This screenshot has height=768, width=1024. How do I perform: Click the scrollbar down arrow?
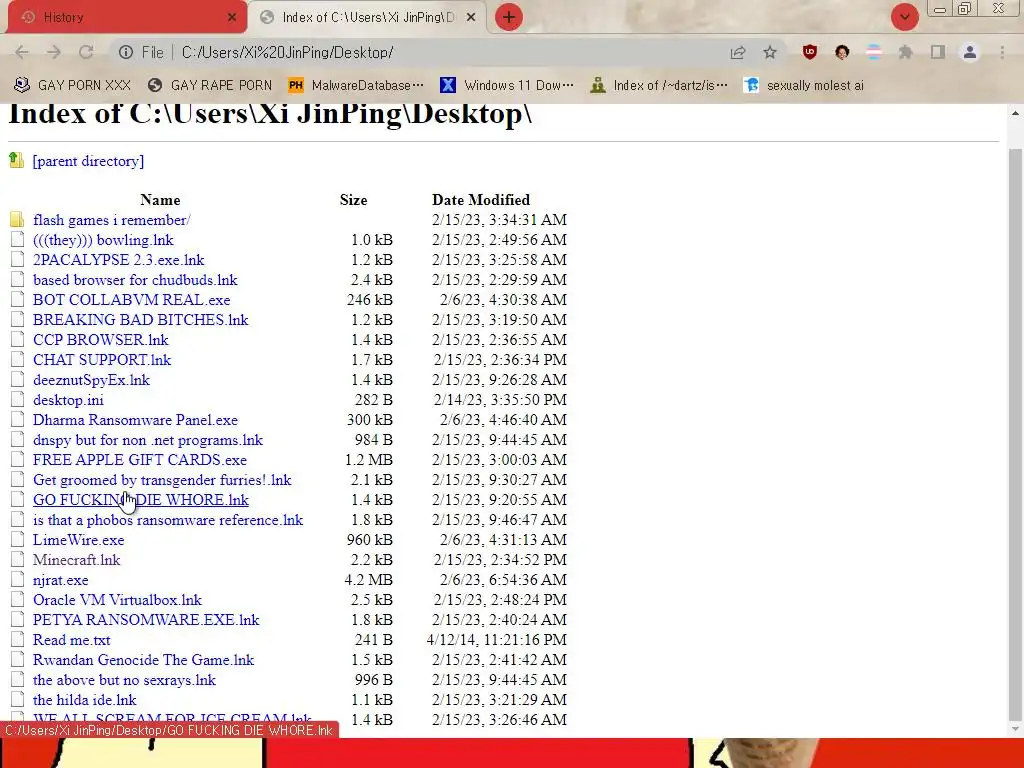point(1015,728)
